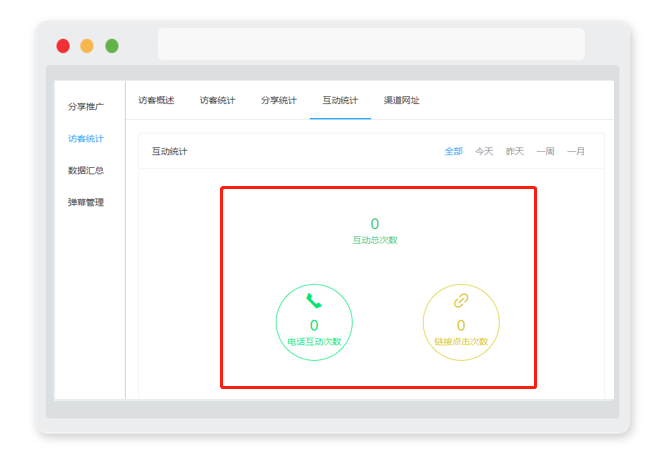Filter statistics by 全部
This screenshot has height=460, width=660.
click(x=454, y=151)
